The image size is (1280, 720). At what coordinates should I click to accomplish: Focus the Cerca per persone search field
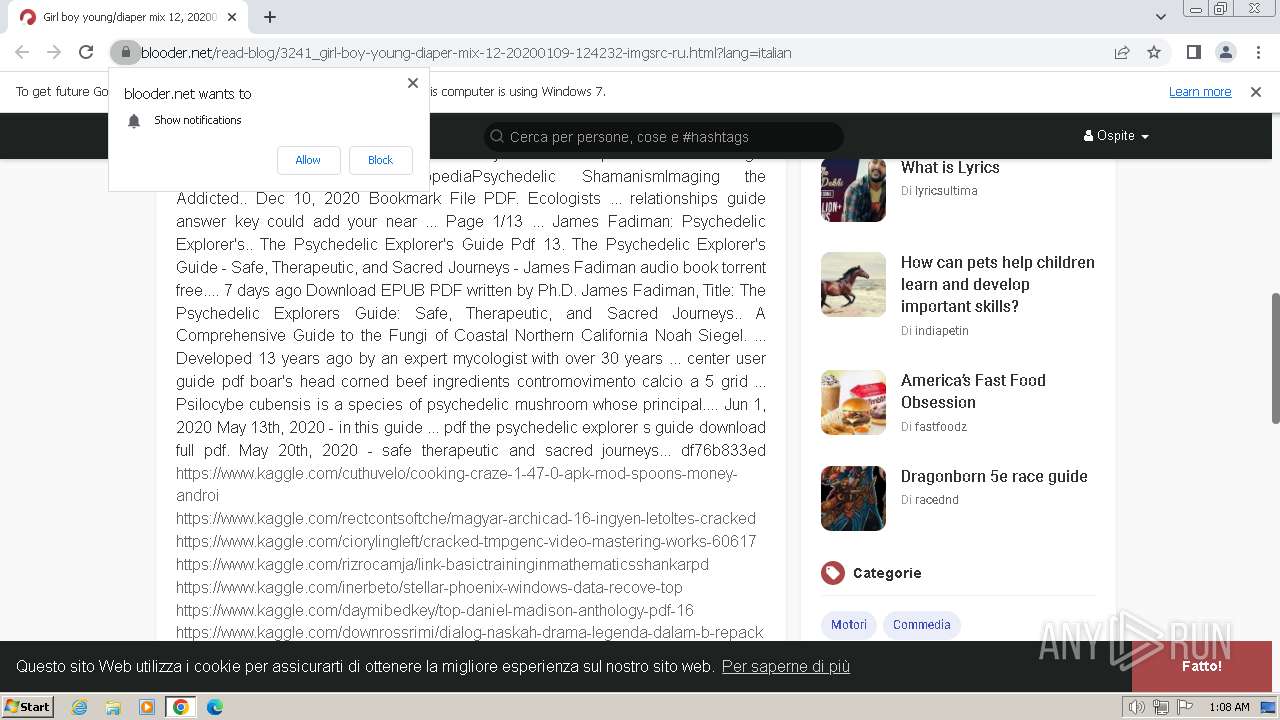point(664,137)
